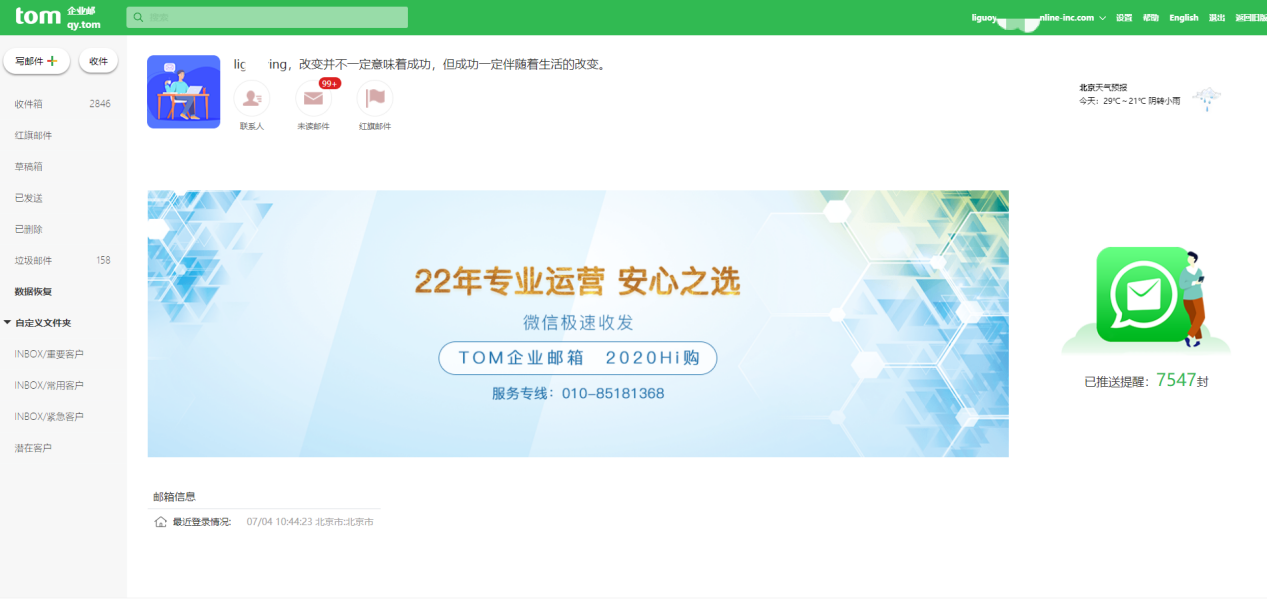The width and height of the screenshot is (1267, 599).
Task: Click the 邮箱信息 heading
Action: pyautogui.click(x=174, y=496)
